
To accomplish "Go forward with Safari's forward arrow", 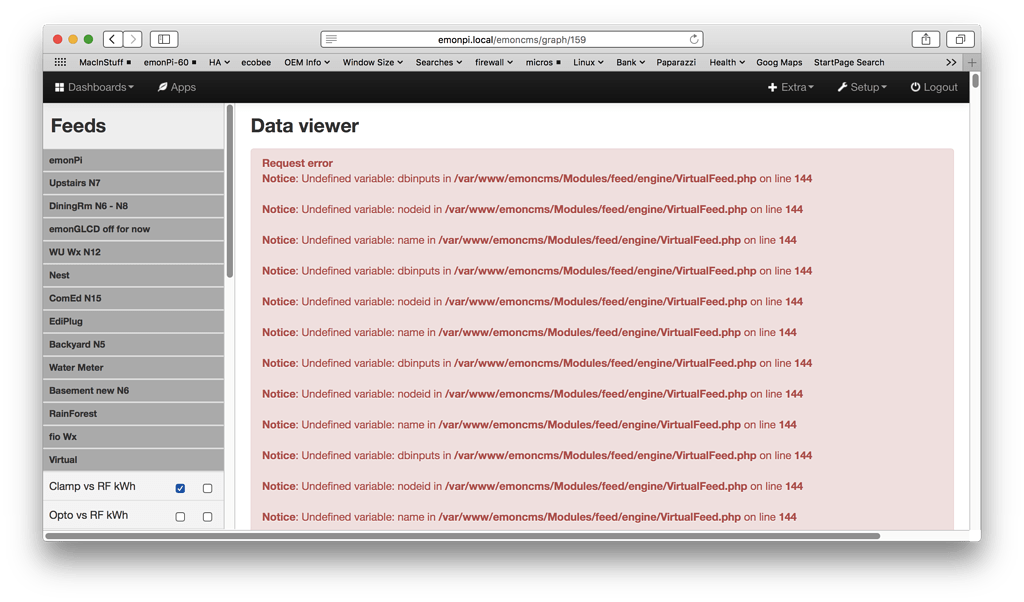I will click(133, 39).
